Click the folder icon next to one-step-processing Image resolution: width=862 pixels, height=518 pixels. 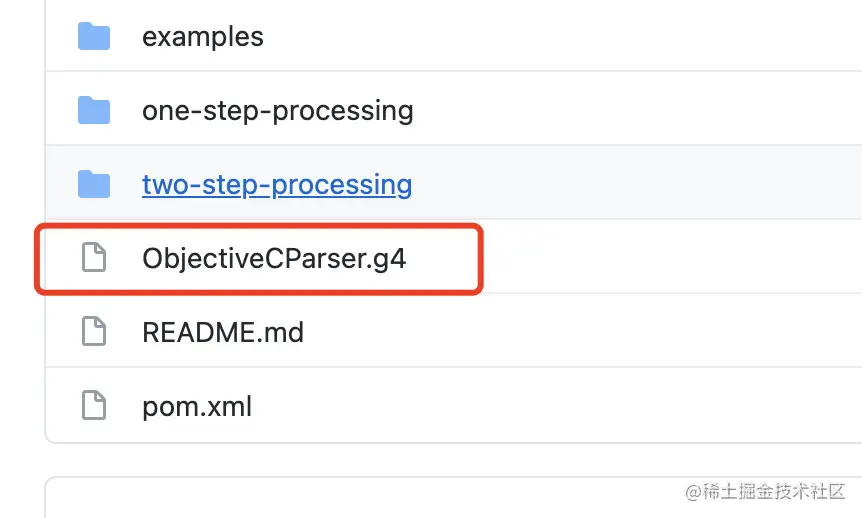coord(94,110)
